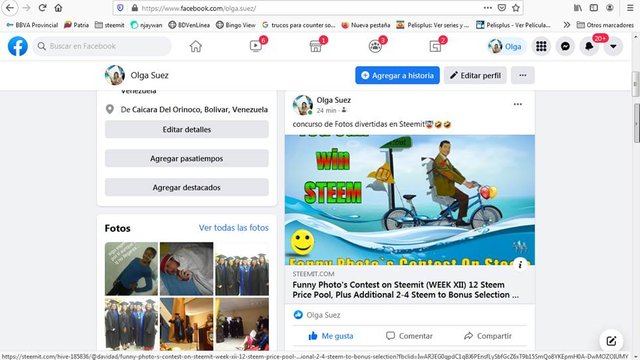Open the njaywan bookmark

(x=147, y=25)
